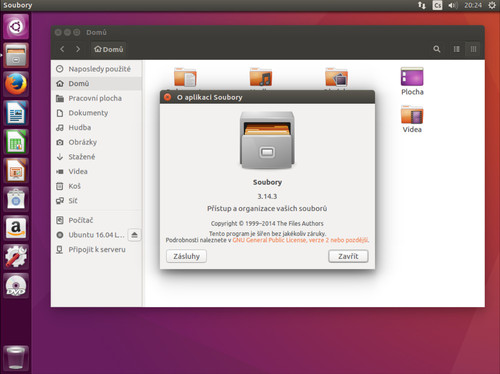The width and height of the screenshot is (500, 374).
Task: Open the Cs keyboard layout indicator
Action: pos(437,5)
